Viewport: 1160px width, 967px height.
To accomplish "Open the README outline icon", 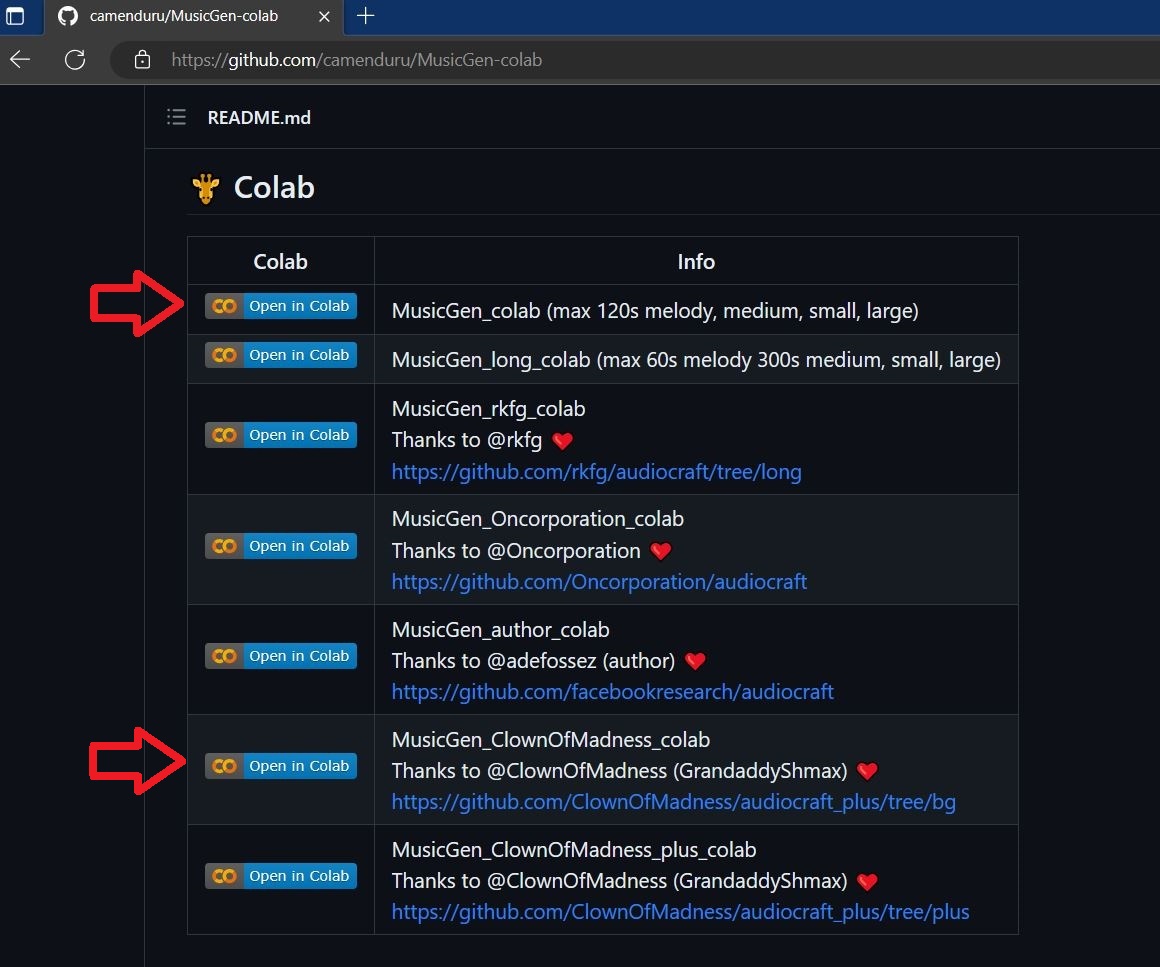I will [x=176, y=117].
